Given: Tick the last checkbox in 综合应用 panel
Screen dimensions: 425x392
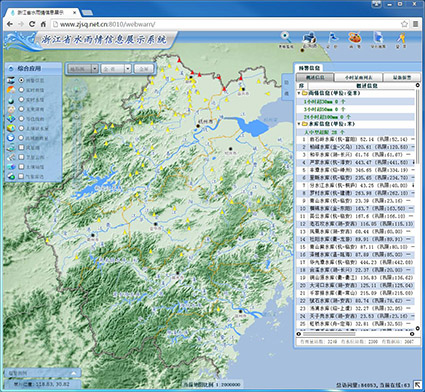Looking at the screenshot, I should click(x=22, y=176).
